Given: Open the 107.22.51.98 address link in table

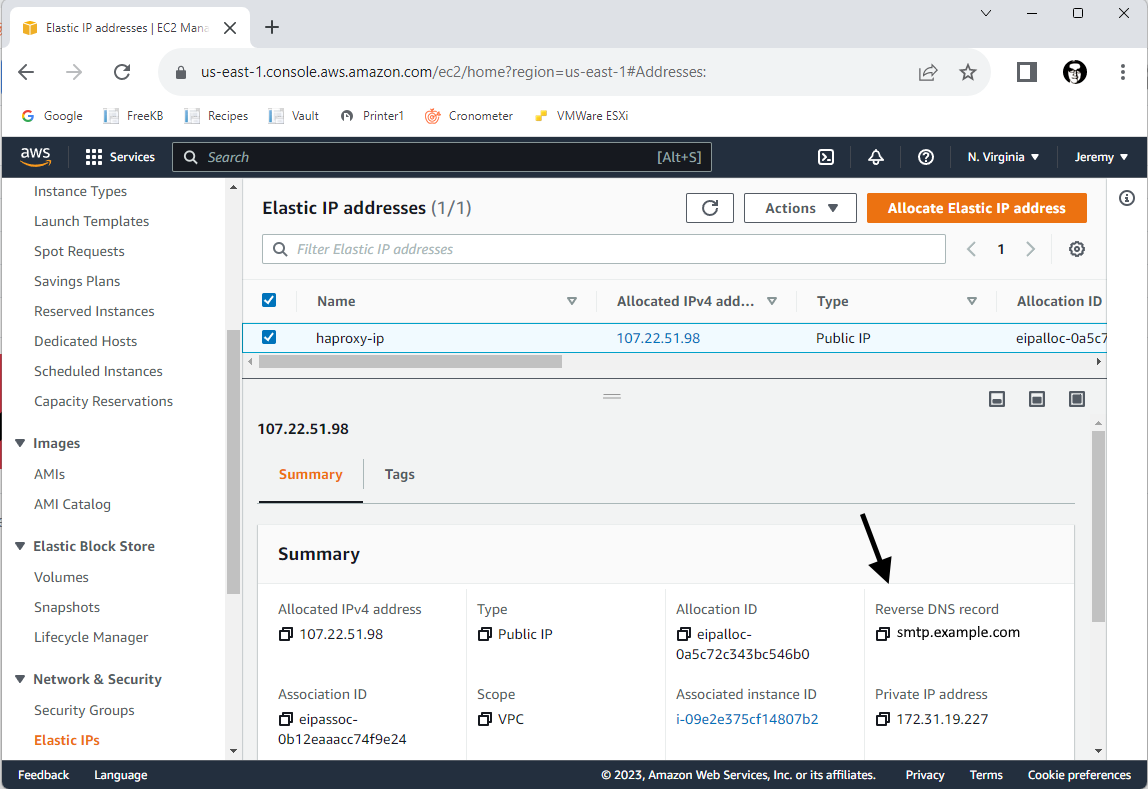Looking at the screenshot, I should 658,338.
